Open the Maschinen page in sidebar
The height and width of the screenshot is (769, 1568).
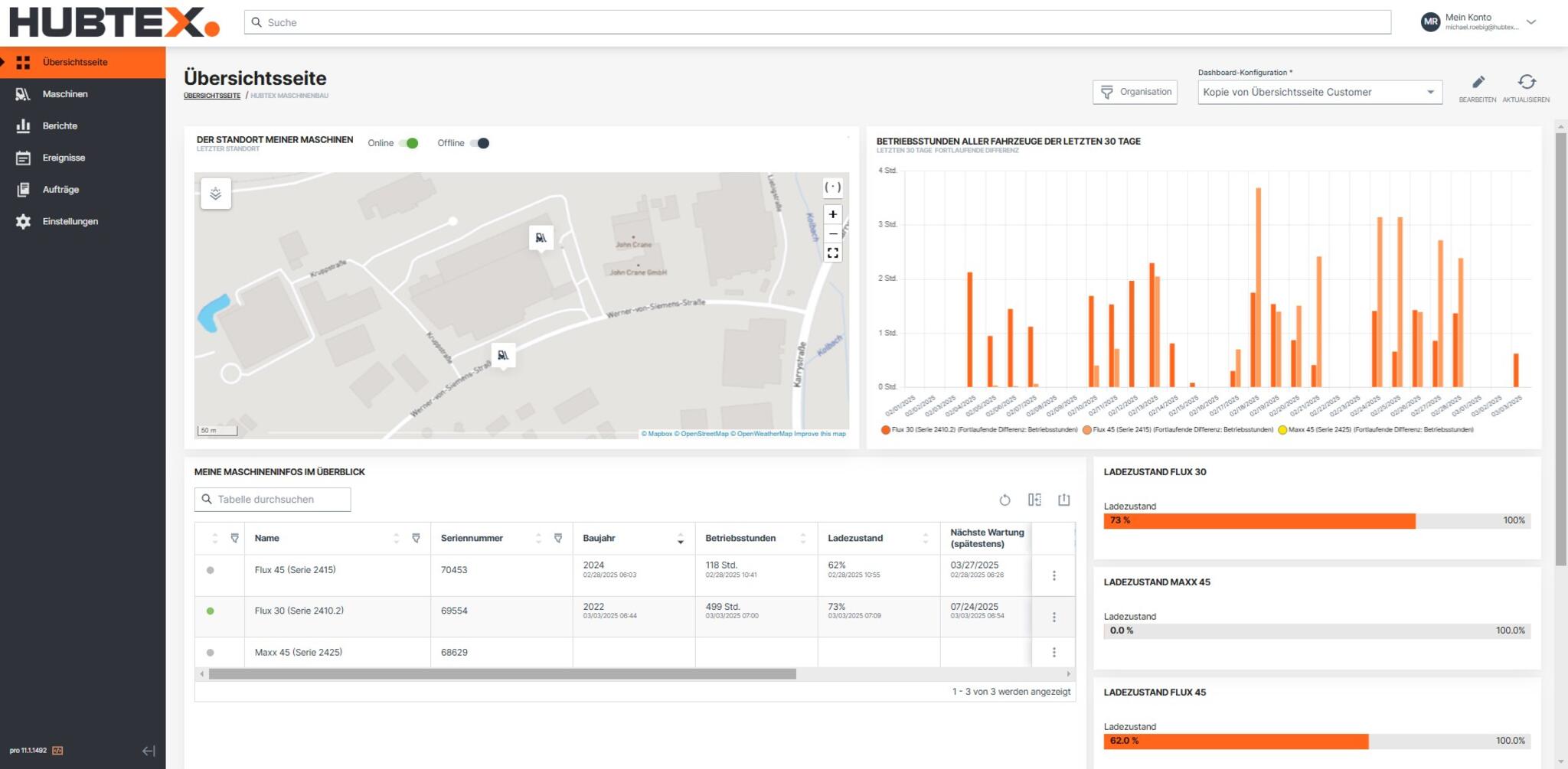[x=65, y=94]
